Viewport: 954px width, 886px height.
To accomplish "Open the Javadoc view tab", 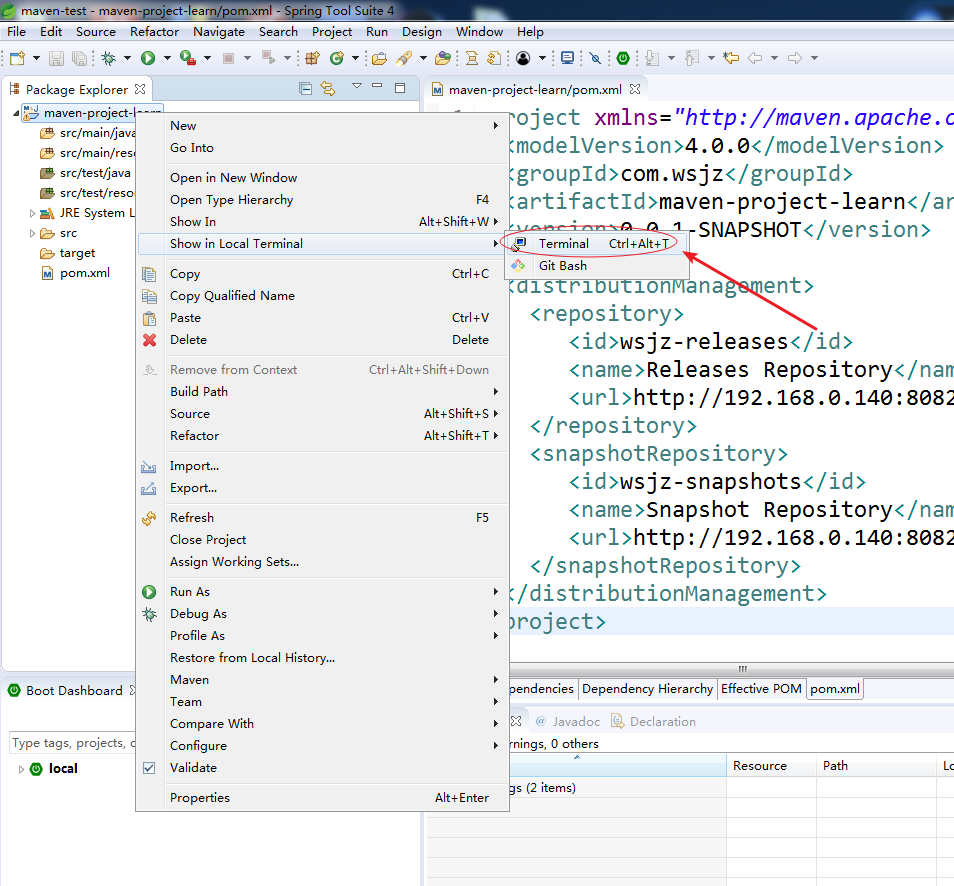I will 568,722.
